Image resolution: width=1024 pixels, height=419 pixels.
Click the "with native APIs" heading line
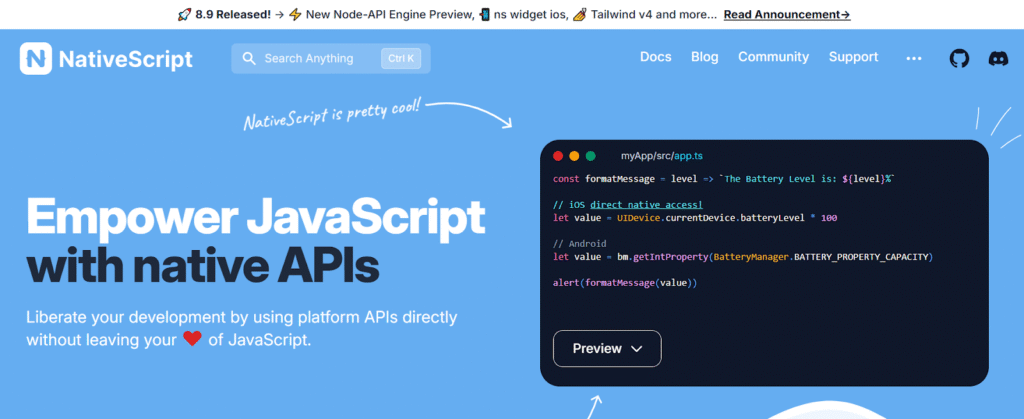[x=202, y=266]
